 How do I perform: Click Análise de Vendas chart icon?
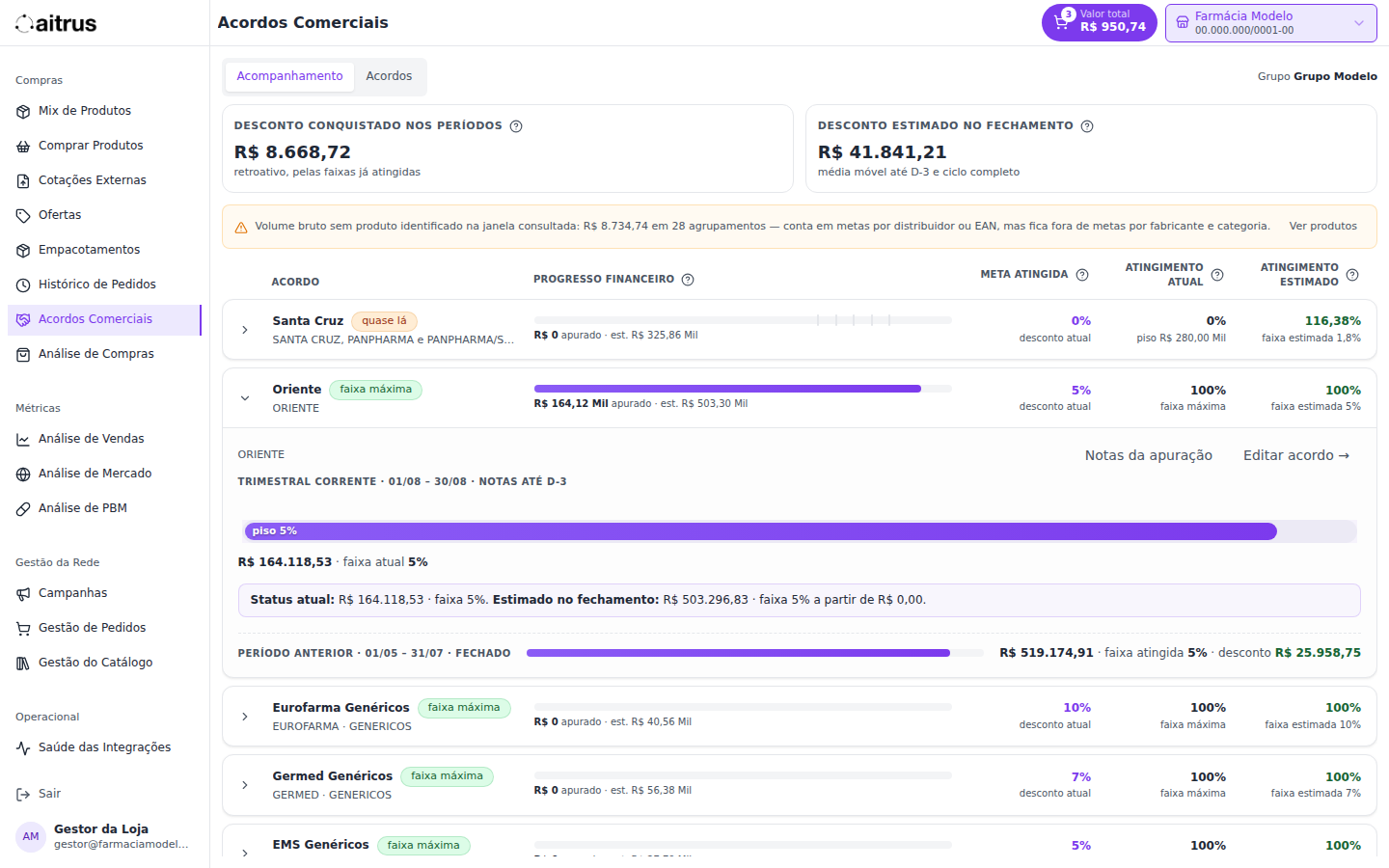pyautogui.click(x=23, y=440)
